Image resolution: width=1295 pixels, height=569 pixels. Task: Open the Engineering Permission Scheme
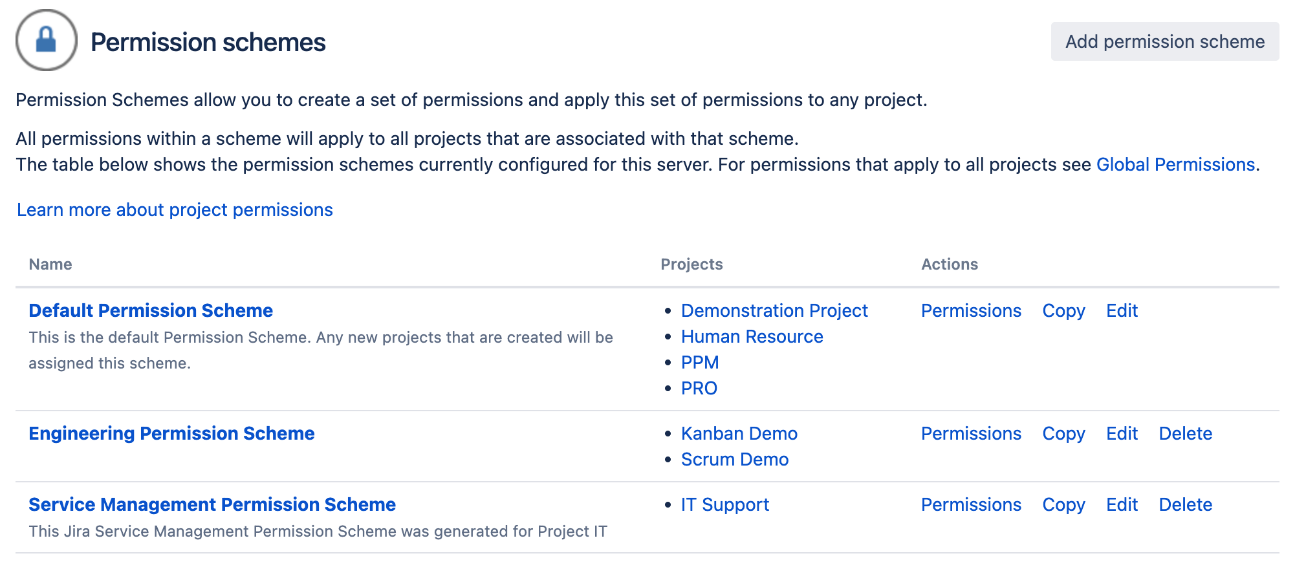point(172,434)
